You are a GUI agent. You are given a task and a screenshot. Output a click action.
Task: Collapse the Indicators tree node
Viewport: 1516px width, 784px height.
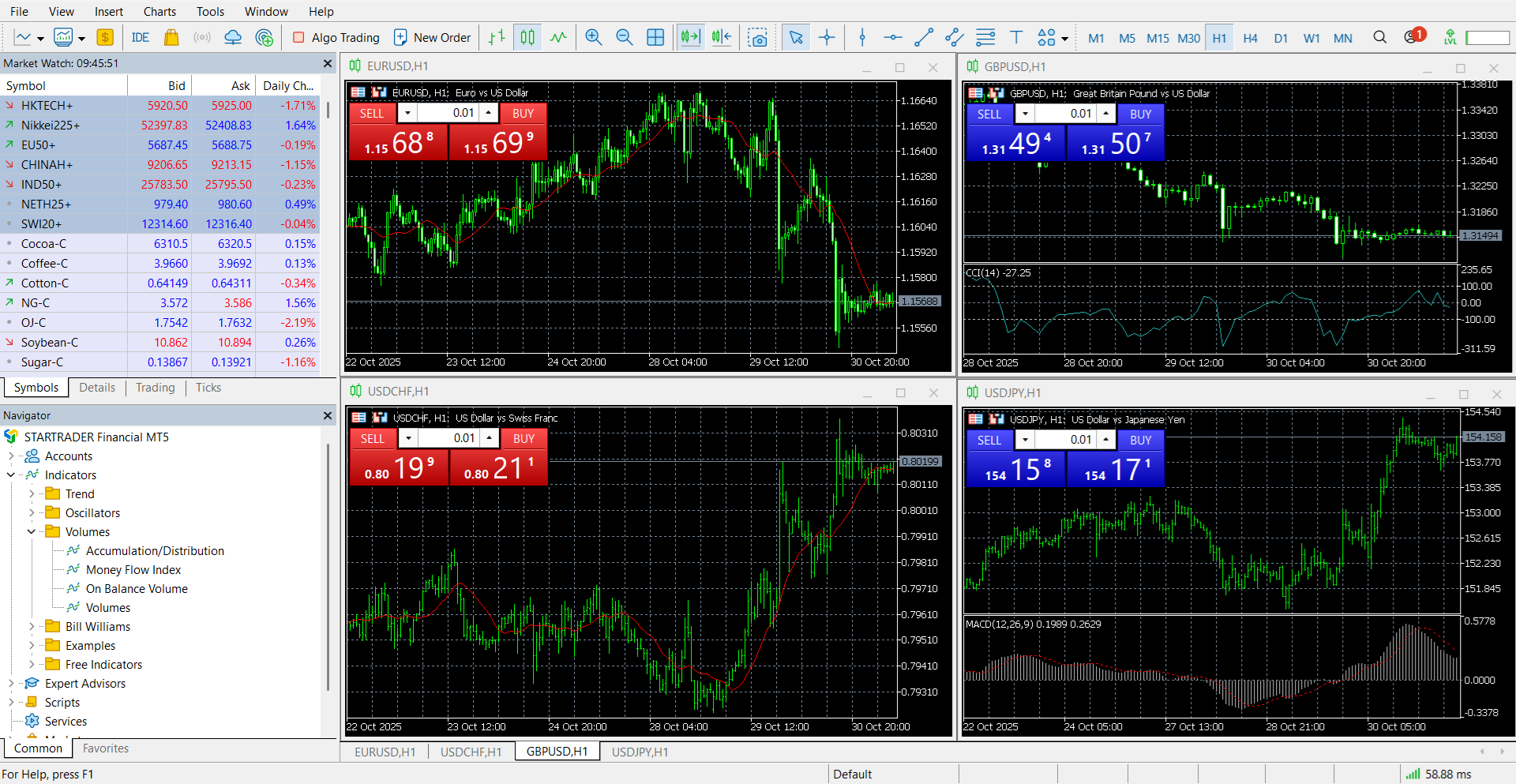pyautogui.click(x=11, y=475)
